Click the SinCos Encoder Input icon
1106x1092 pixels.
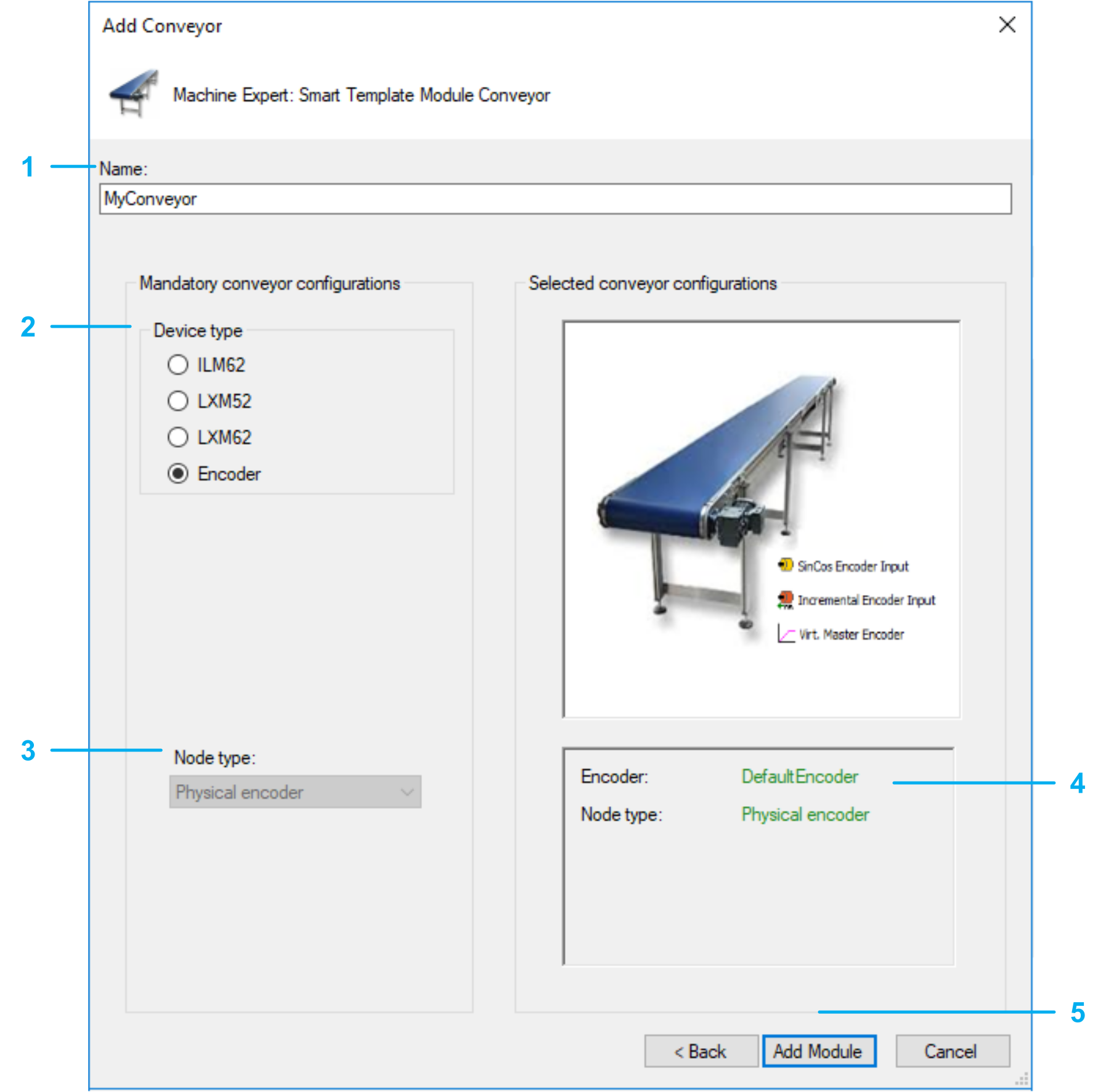click(x=785, y=565)
